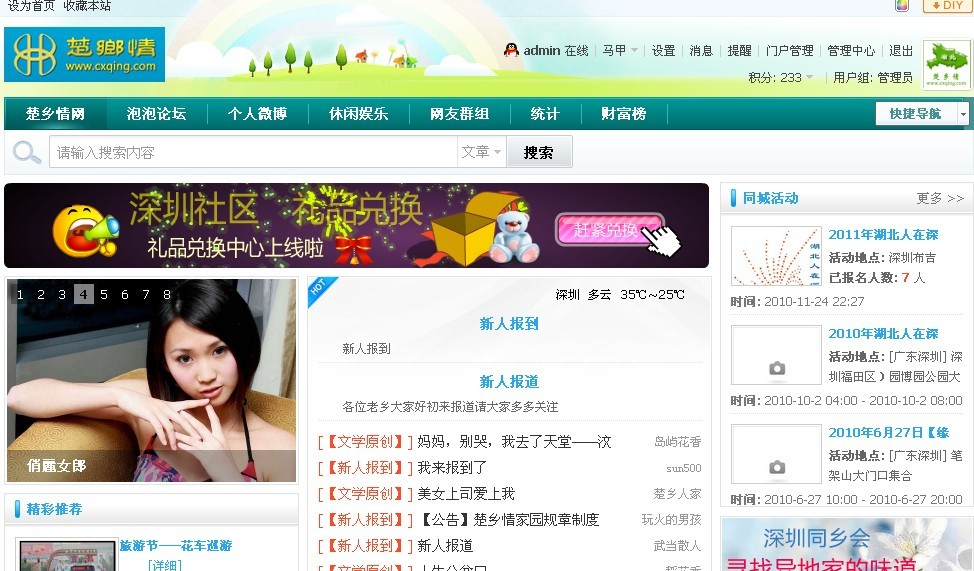The image size is (974, 571).
Task: Click author 岛屿花香
Action: pos(678,442)
